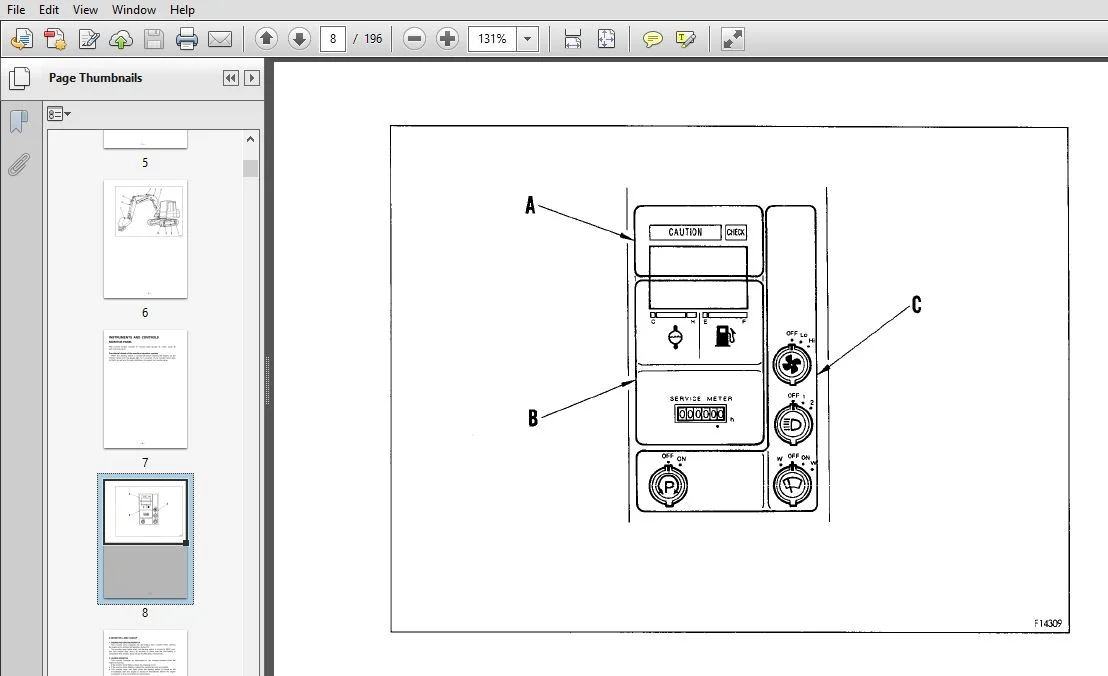The image size is (1108, 676).
Task: Click the letter A callout label
Action: click(x=531, y=206)
